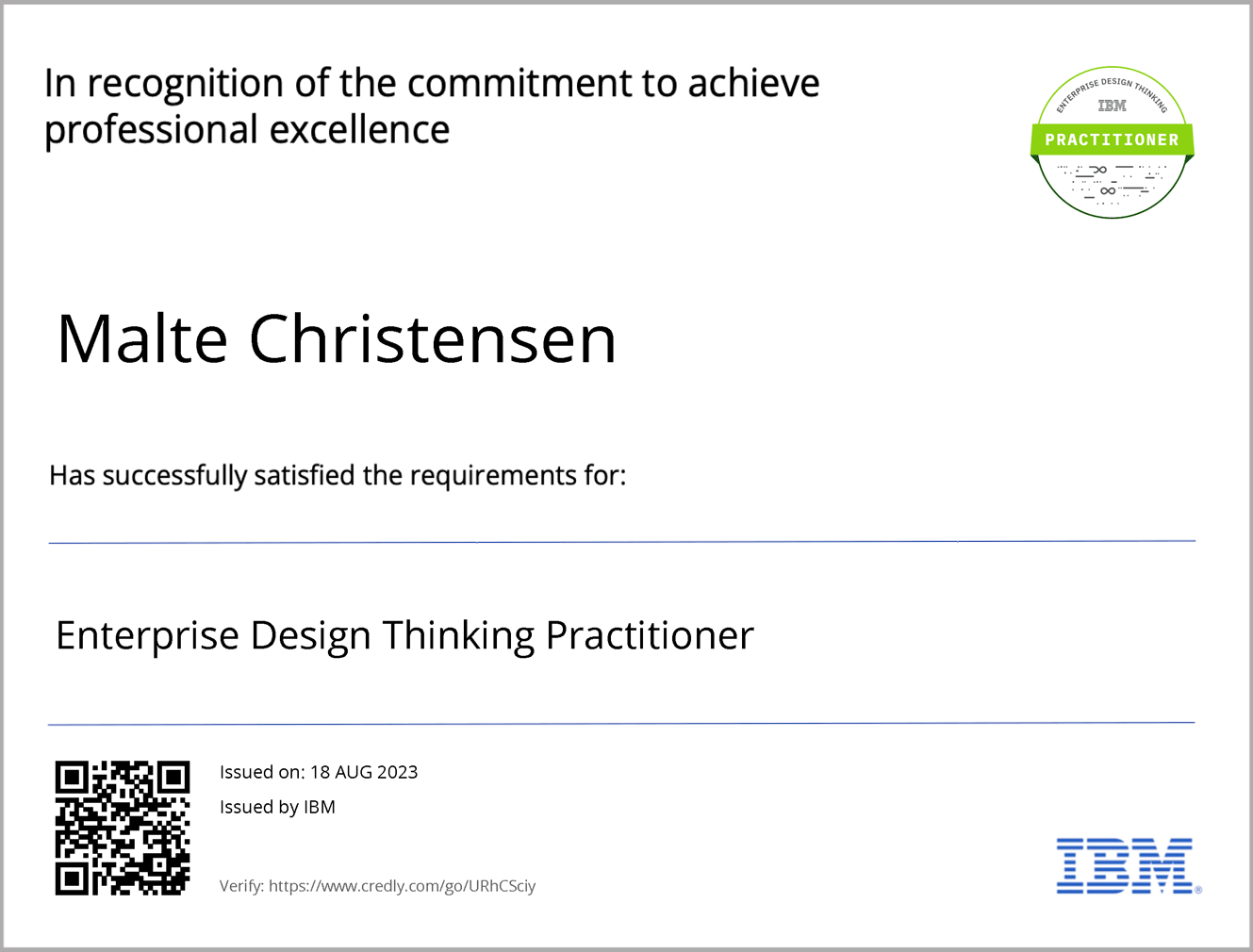The height and width of the screenshot is (952, 1253).
Task: Click the 'Issued by IBM' text
Action: pyautogui.click(x=277, y=807)
